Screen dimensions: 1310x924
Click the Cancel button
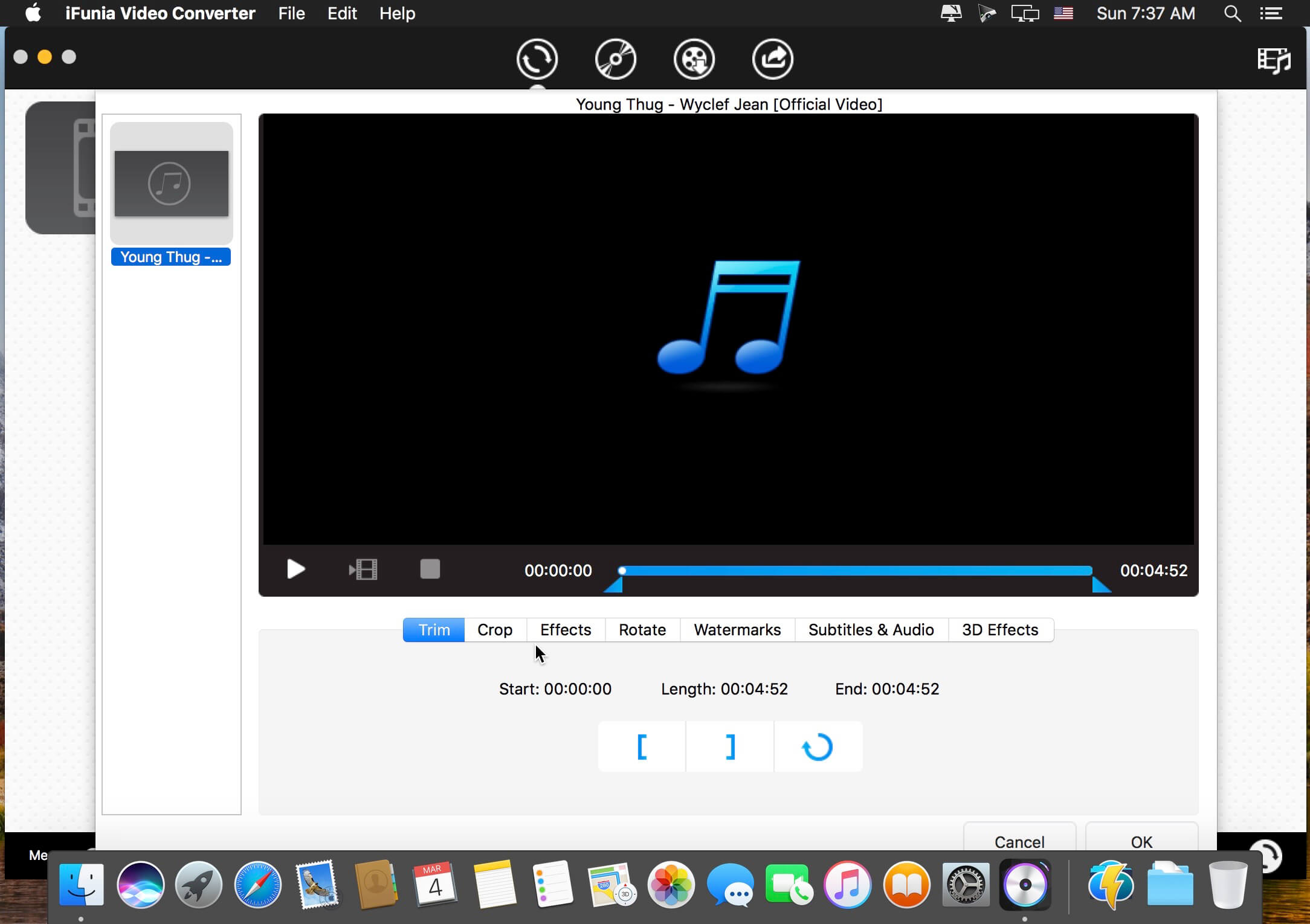point(1019,841)
